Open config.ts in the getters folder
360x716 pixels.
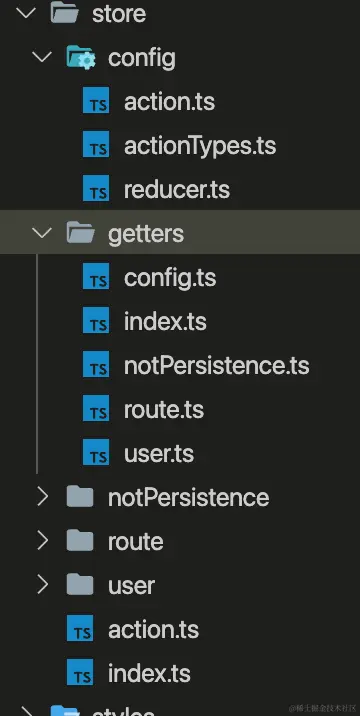170,278
